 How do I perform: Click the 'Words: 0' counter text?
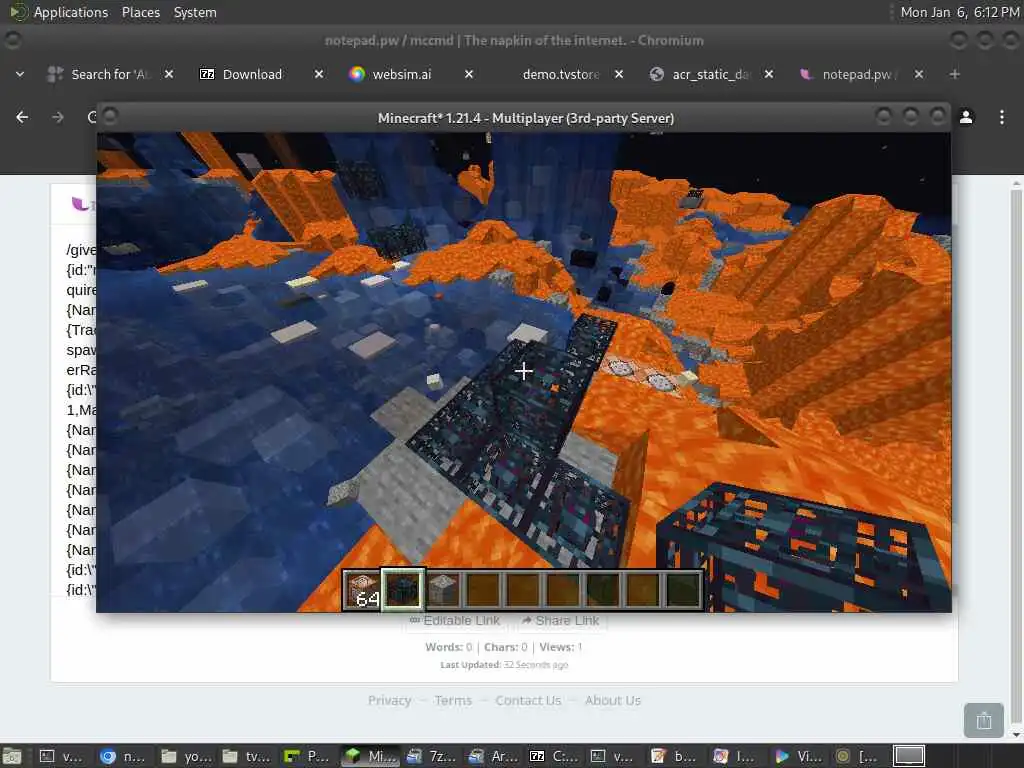pyautogui.click(x=448, y=647)
